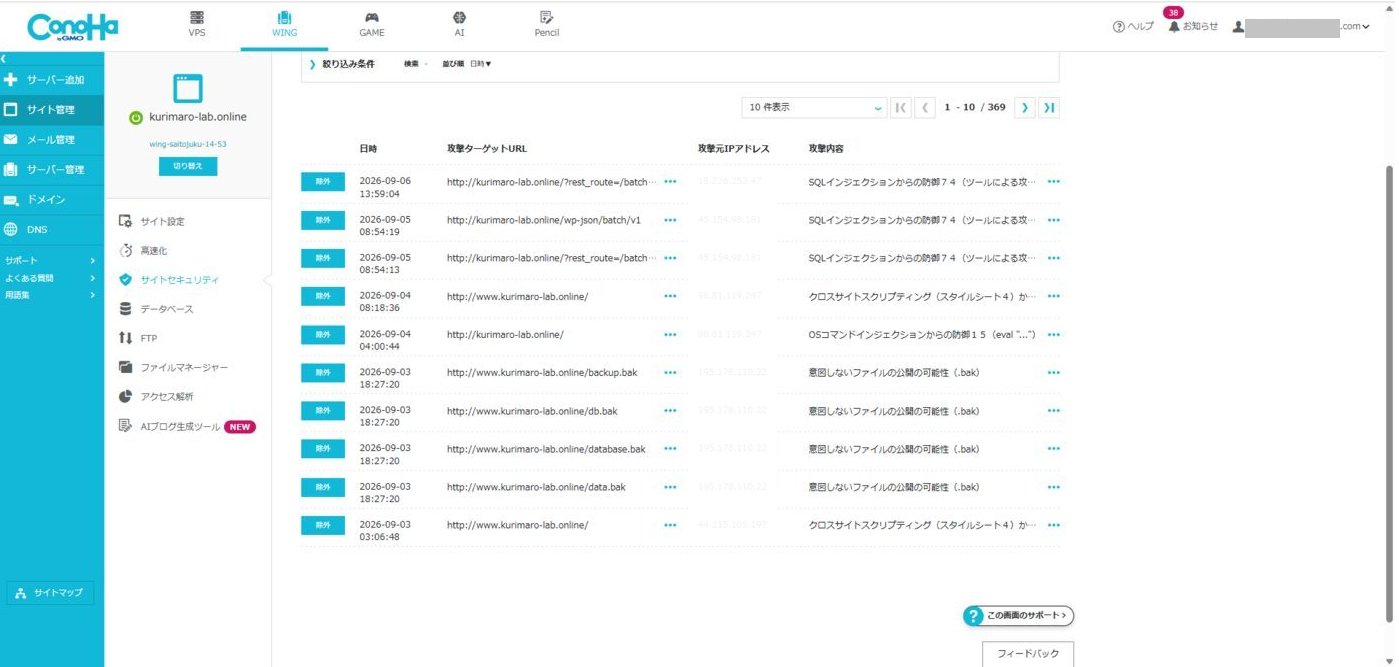Open FTP in the site menu
Viewport: 1399px width, 667px height.
coord(138,338)
